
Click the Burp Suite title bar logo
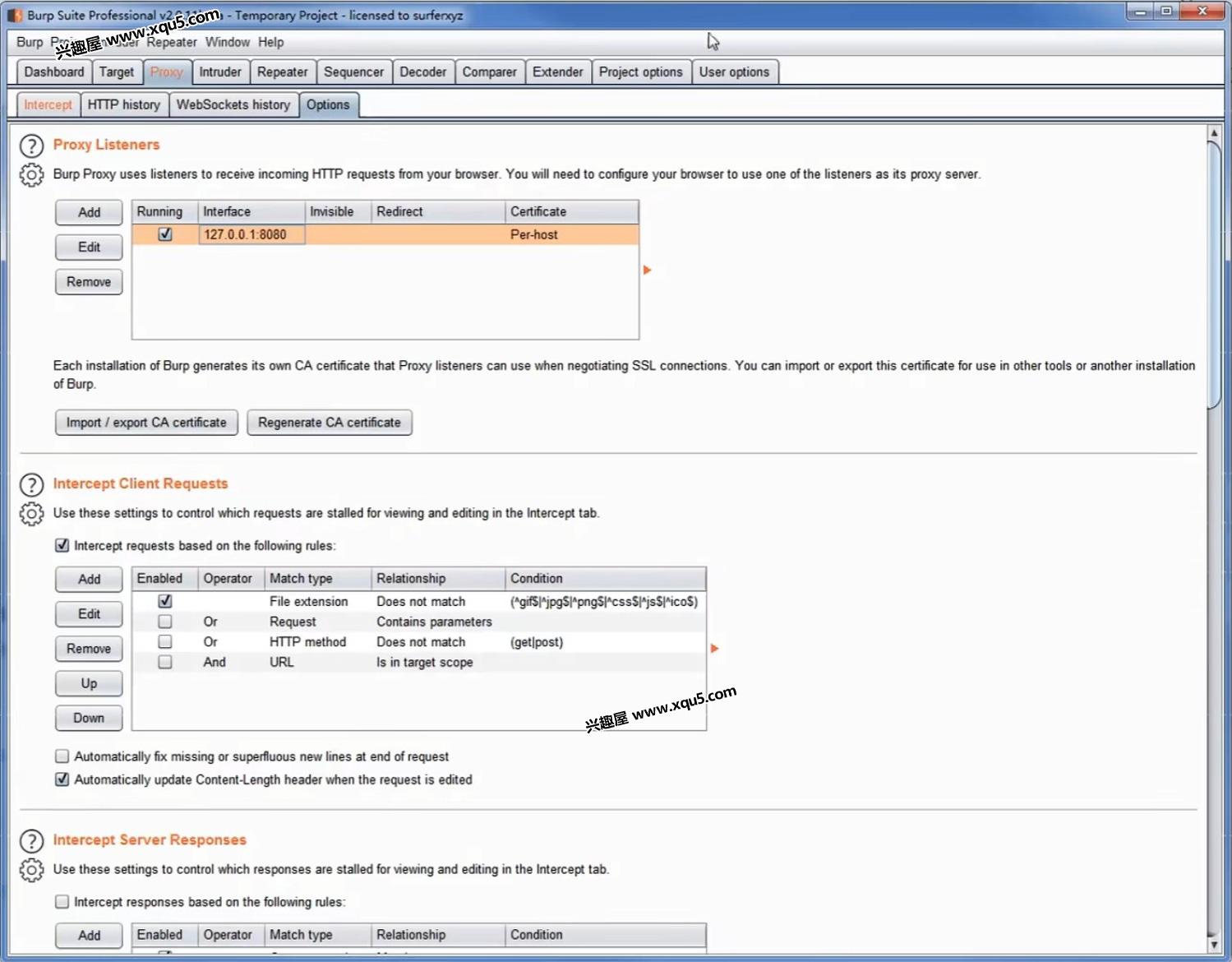[x=15, y=15]
